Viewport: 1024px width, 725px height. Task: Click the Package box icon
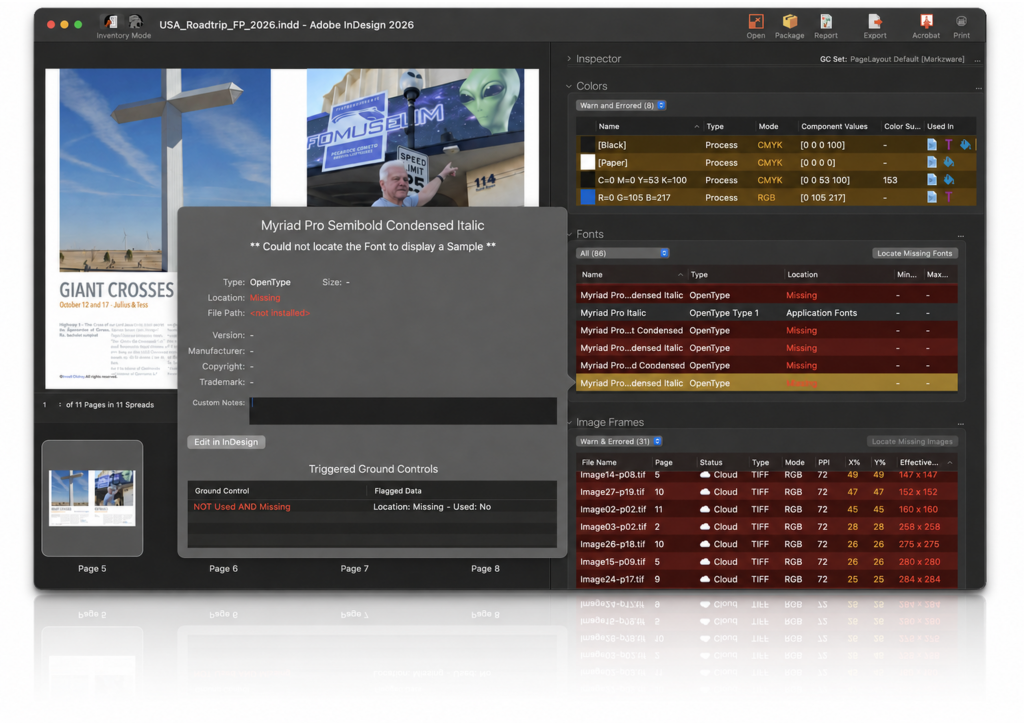790,27
